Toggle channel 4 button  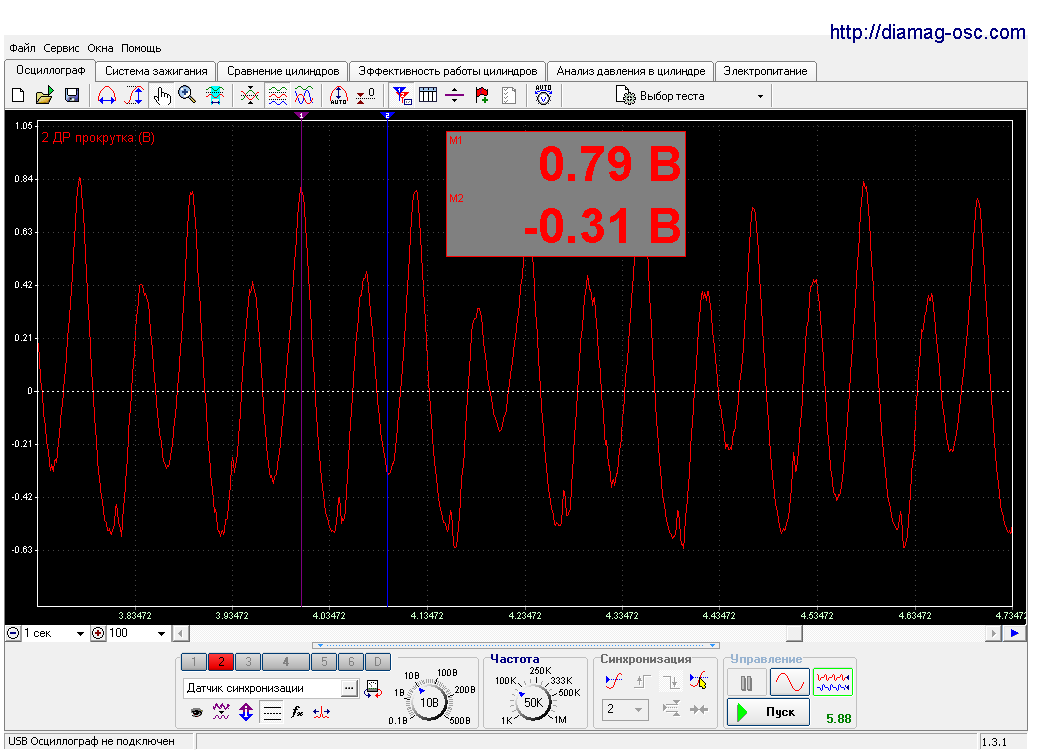click(286, 661)
